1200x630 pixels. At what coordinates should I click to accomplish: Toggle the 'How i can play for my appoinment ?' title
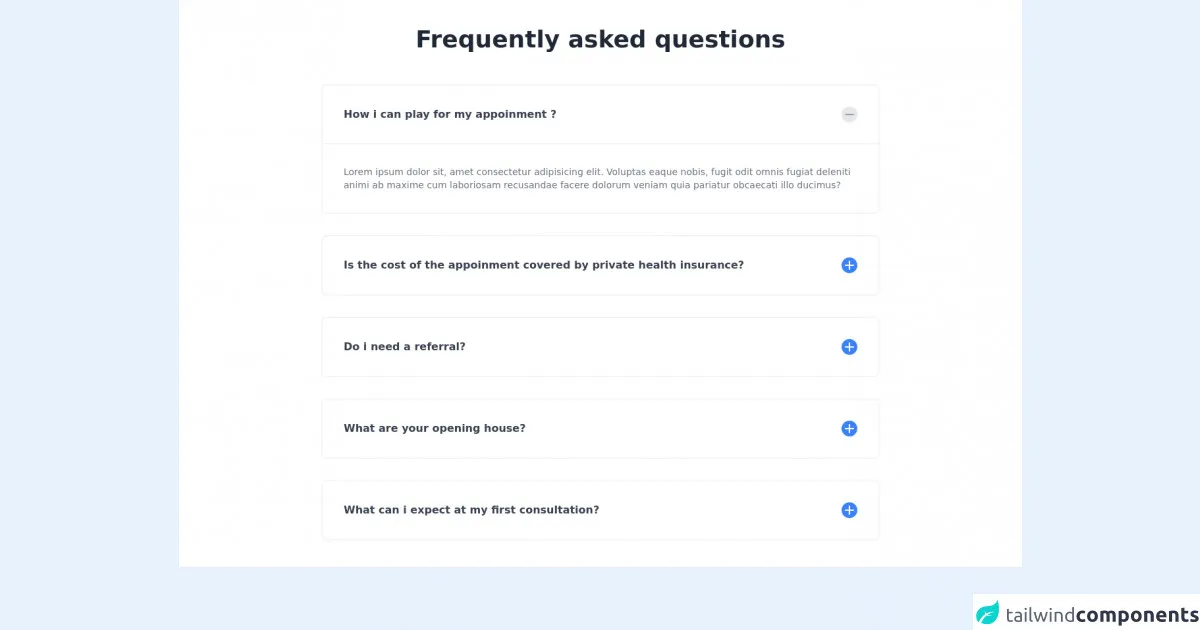[449, 114]
